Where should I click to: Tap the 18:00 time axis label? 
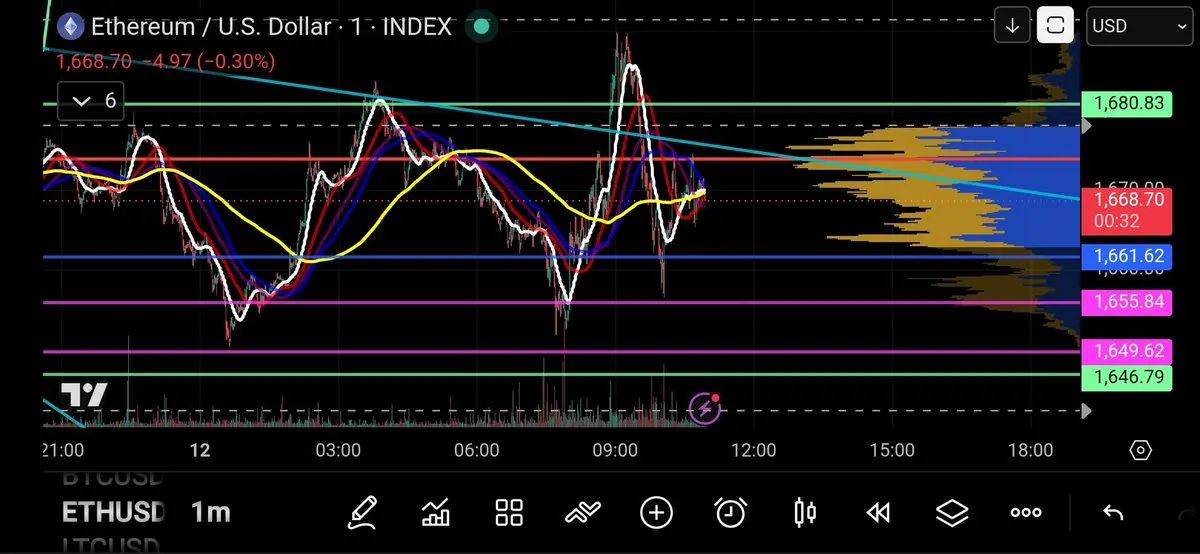[1030, 451]
